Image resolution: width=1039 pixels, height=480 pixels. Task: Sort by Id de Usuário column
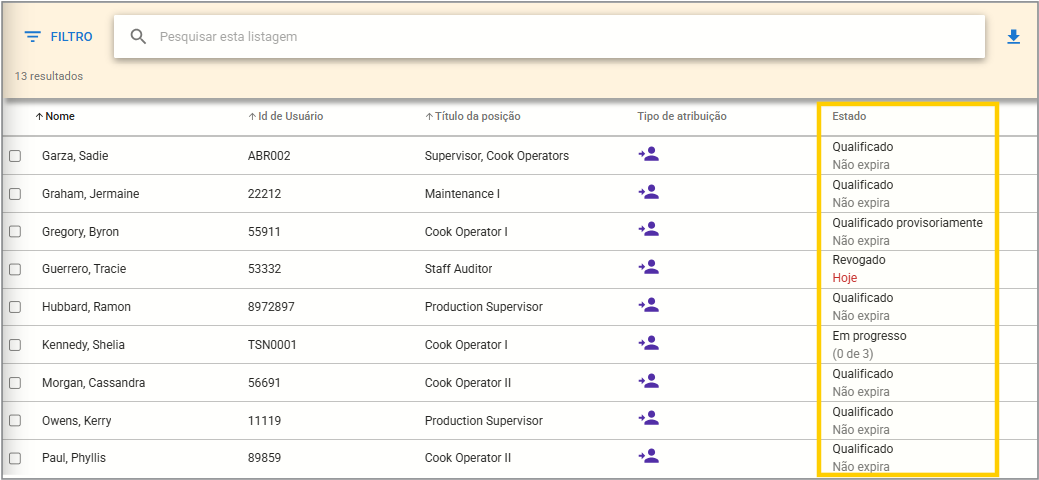(x=290, y=117)
